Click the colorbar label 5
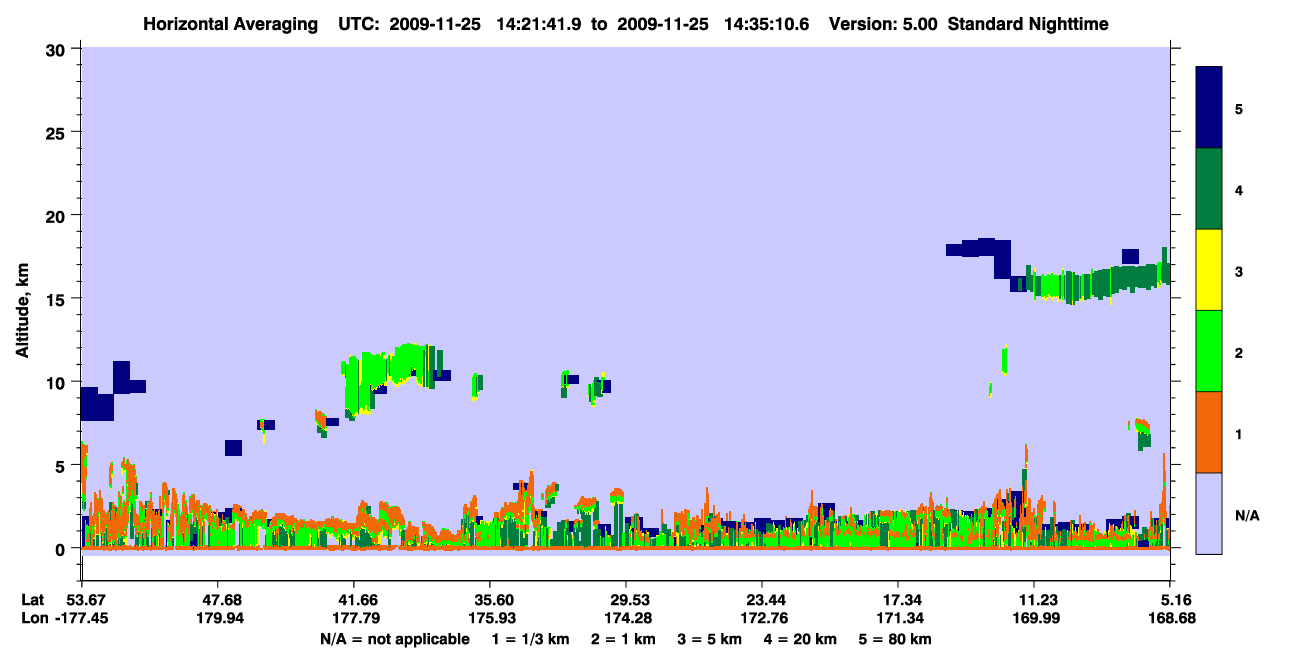Screen dimensions: 1300x667 [x=1239, y=108]
